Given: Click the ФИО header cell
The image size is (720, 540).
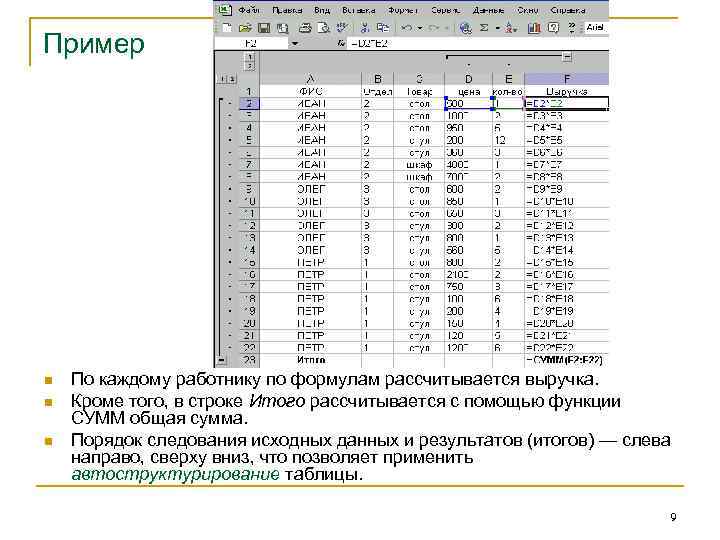Looking at the screenshot, I should click(x=310, y=92).
